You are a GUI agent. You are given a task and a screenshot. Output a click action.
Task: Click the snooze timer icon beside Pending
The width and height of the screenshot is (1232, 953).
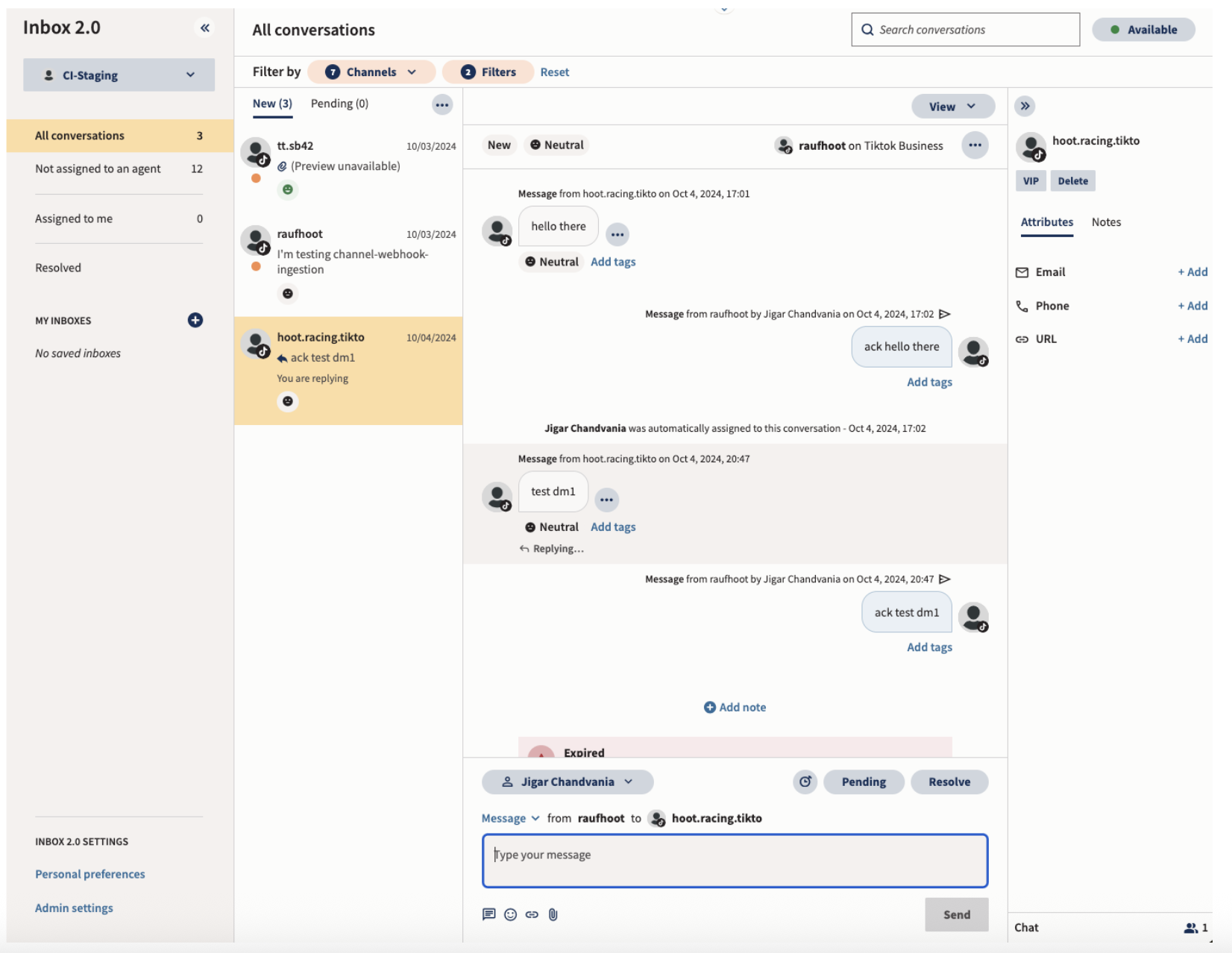point(805,781)
